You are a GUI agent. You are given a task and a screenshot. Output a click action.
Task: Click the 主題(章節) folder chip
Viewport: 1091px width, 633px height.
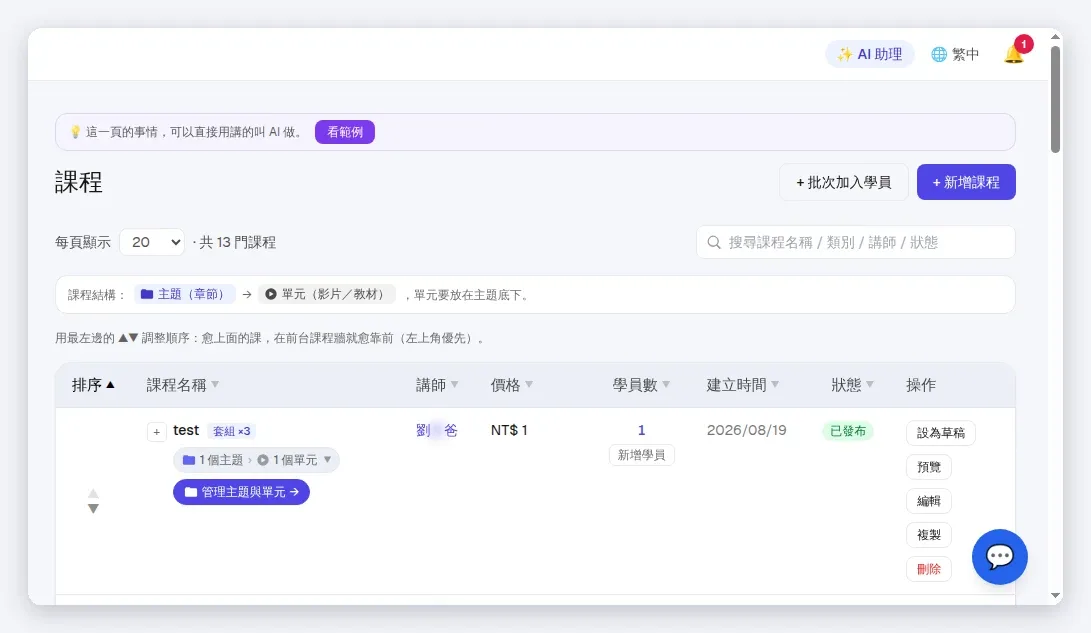pos(184,294)
